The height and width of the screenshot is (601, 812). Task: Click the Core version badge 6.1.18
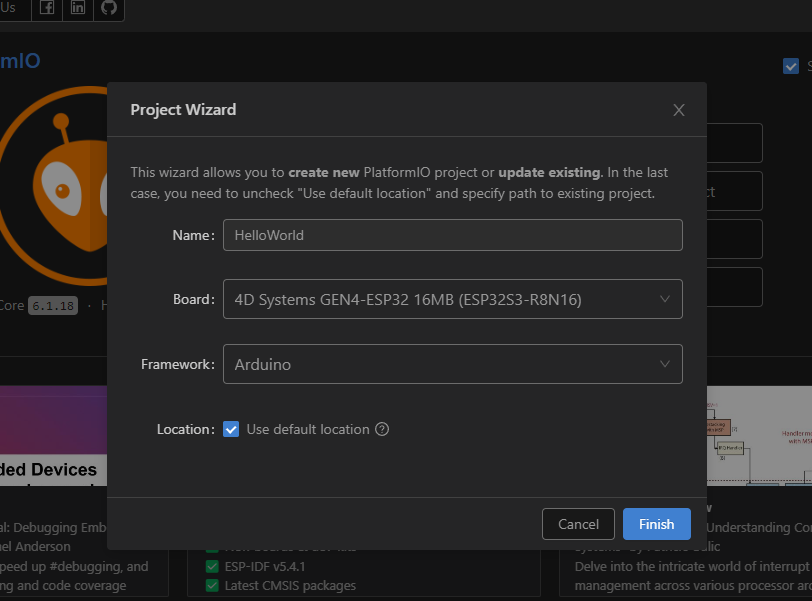click(53, 305)
